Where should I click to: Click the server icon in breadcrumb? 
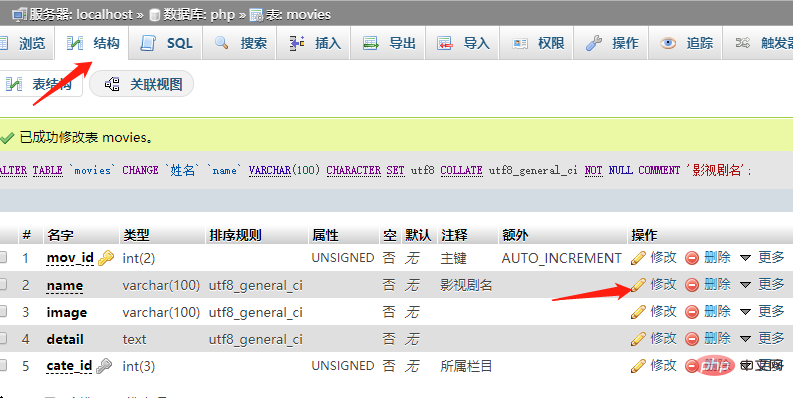[19, 15]
